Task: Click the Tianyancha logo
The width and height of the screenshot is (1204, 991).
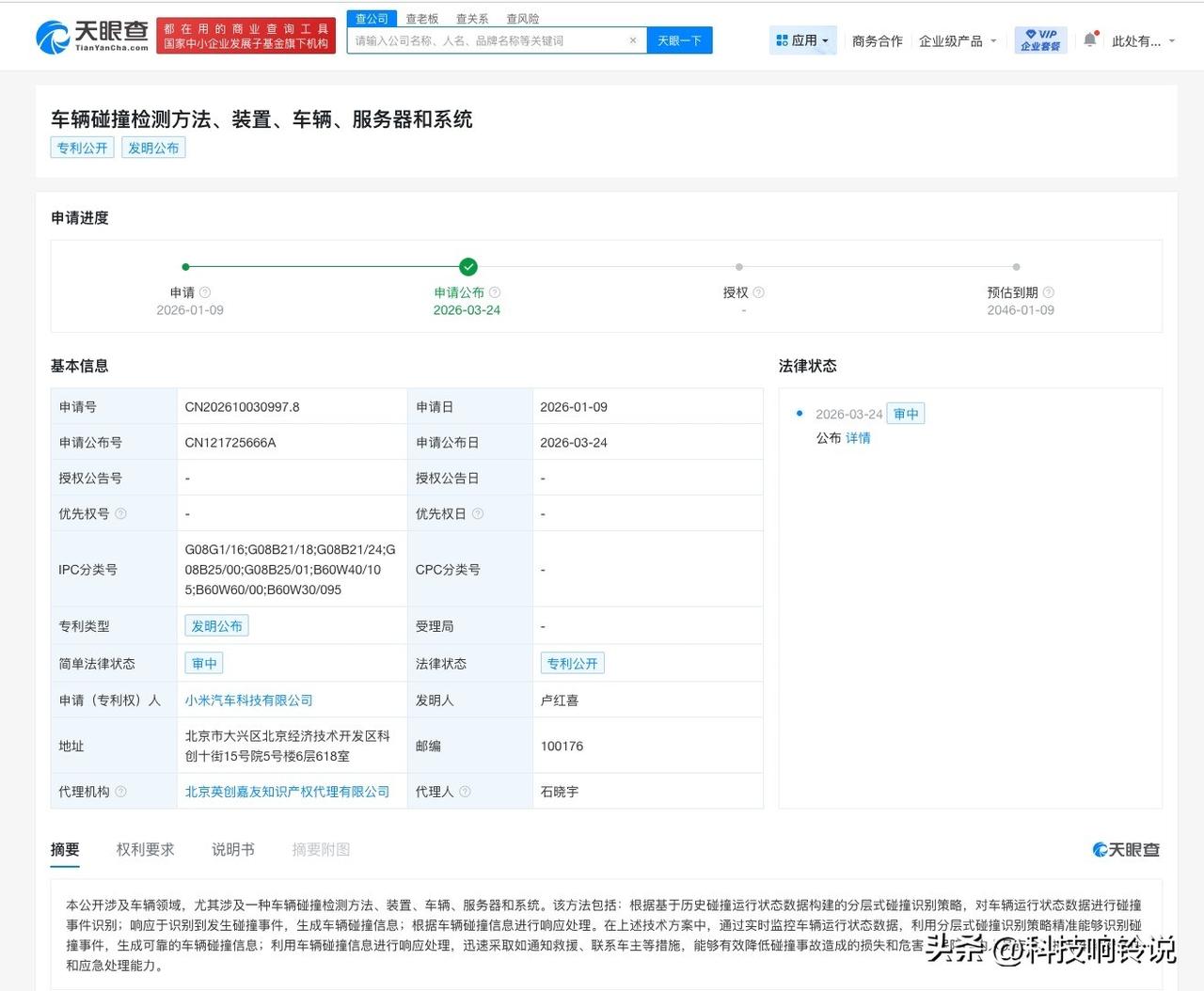Action: tap(90, 36)
